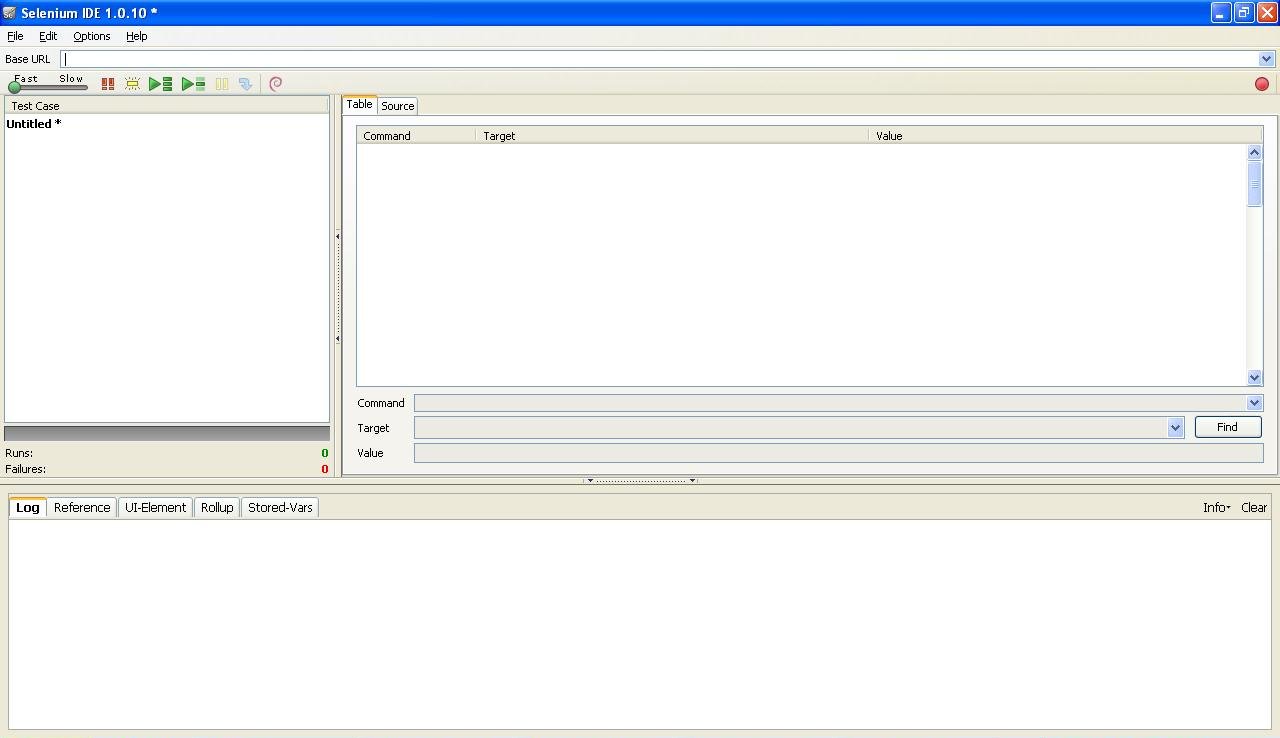Click the swirl rollup rules icon
Viewport: 1280px width, 738px height.
(x=276, y=84)
